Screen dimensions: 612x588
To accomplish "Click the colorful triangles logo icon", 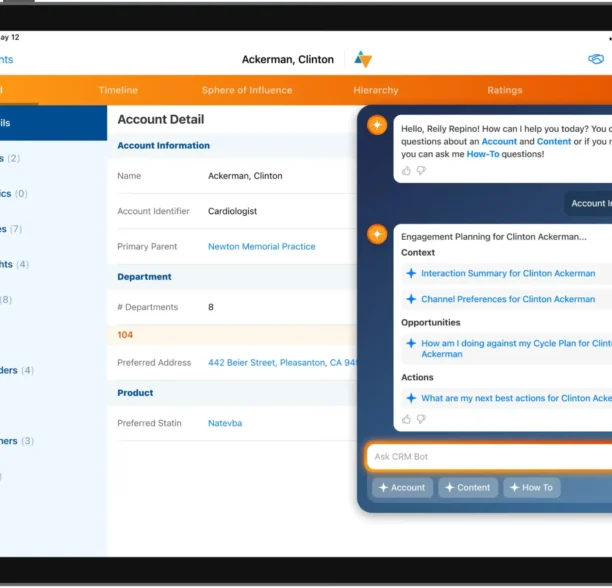I will [363, 59].
